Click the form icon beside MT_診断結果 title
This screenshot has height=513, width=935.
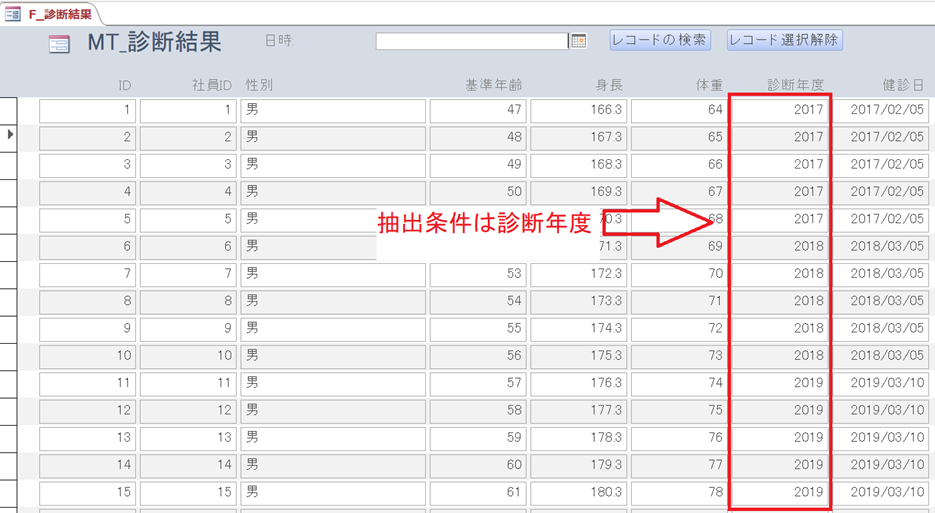(x=59, y=43)
